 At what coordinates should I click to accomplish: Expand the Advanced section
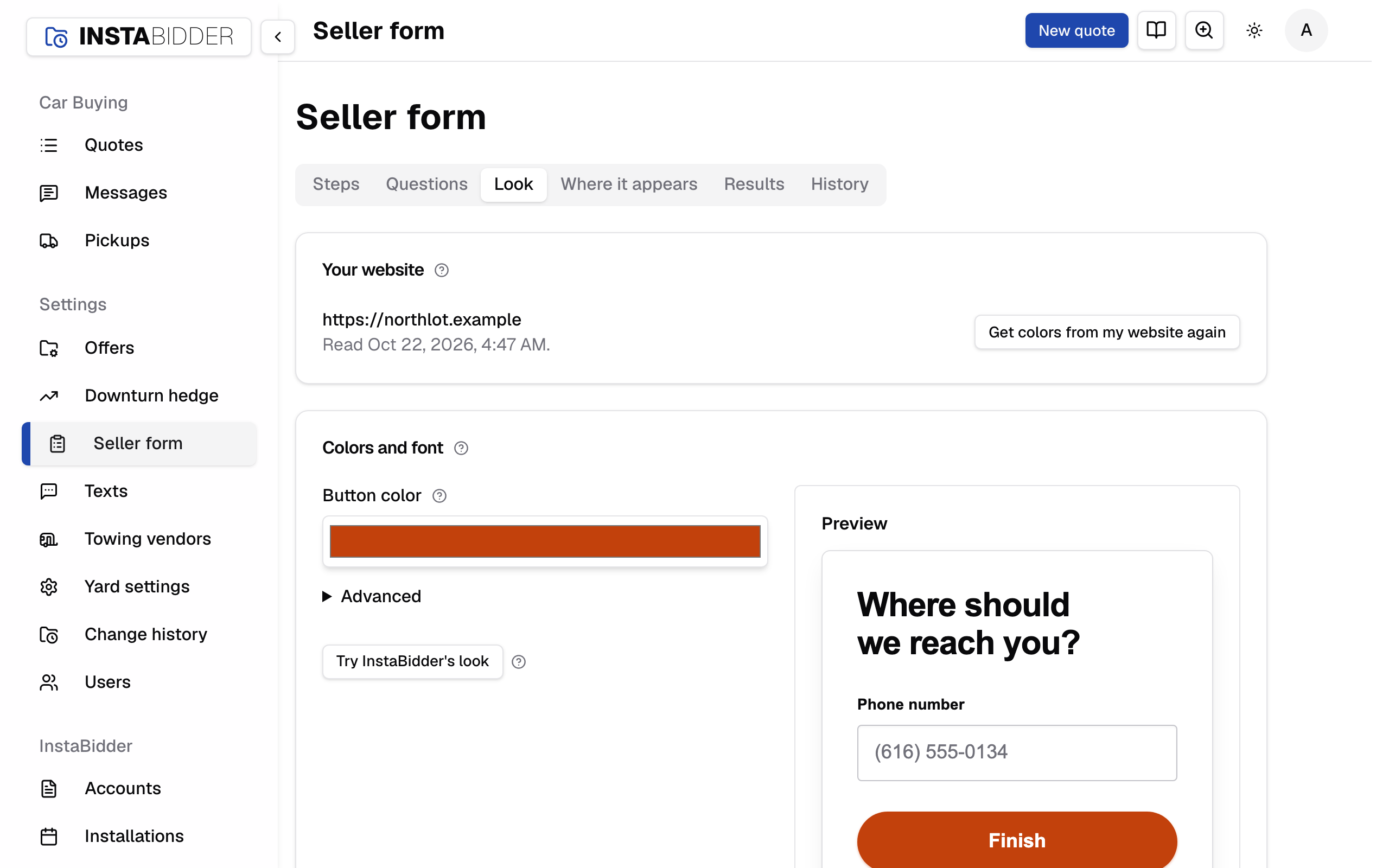coord(372,596)
